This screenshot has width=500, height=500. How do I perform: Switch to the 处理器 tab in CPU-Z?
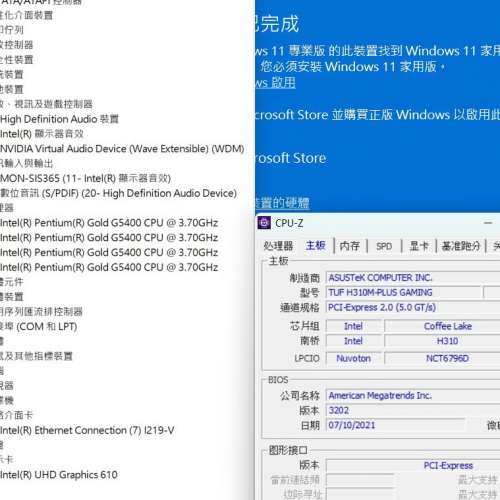click(278, 246)
